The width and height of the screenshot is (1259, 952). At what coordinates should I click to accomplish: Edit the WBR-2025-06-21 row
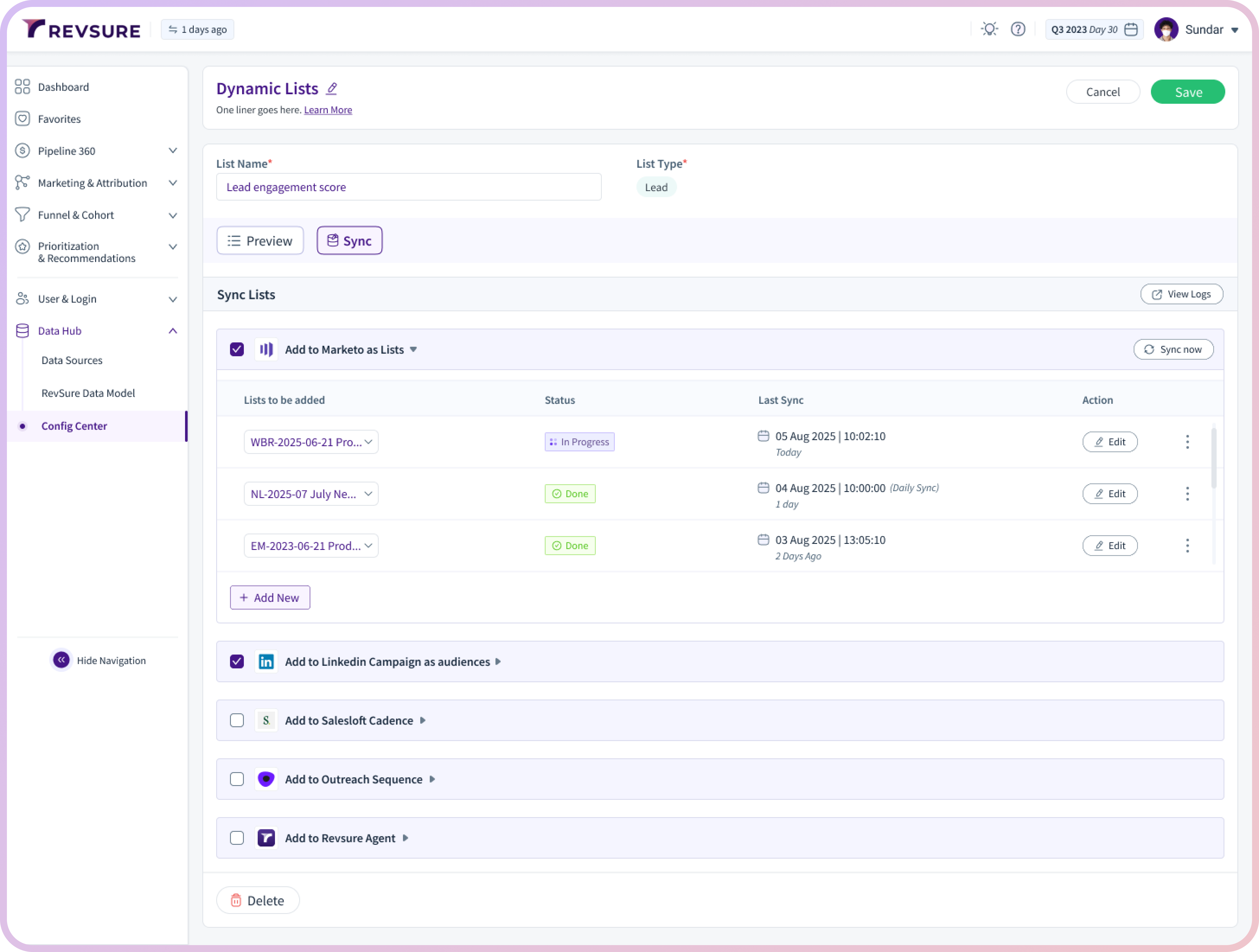pyautogui.click(x=1110, y=442)
